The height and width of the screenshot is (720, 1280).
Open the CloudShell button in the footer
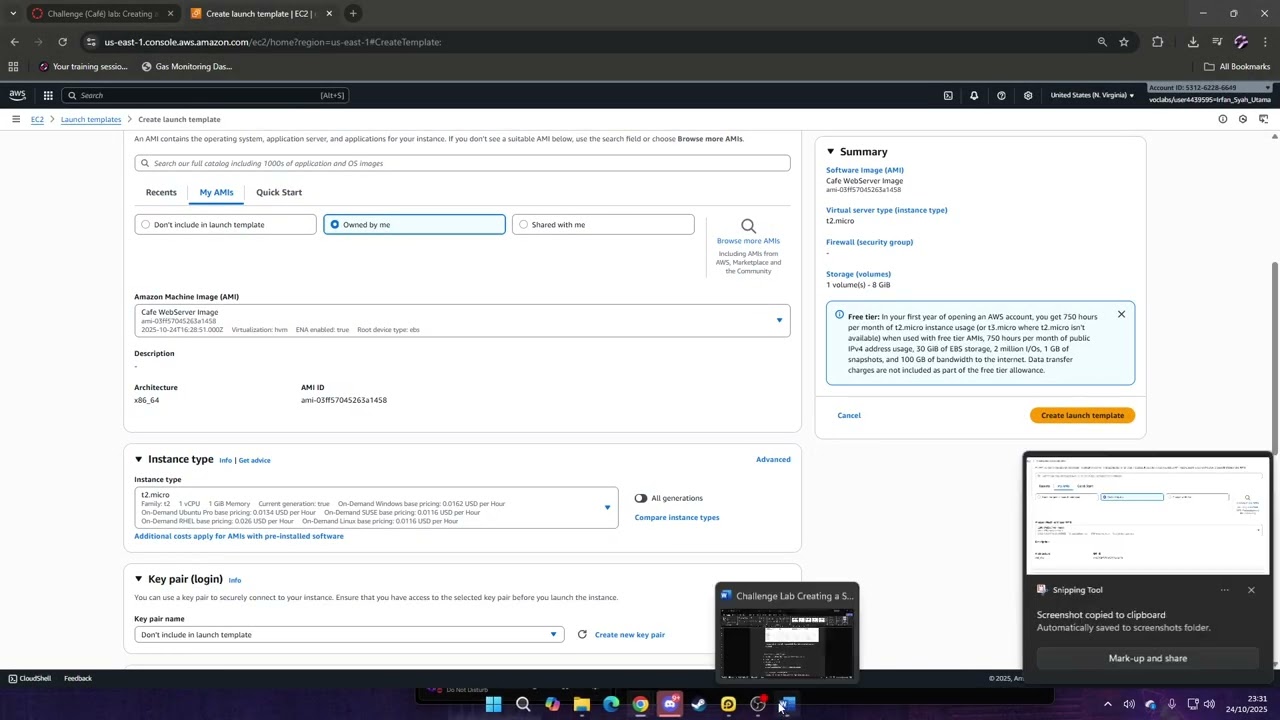tap(29, 678)
